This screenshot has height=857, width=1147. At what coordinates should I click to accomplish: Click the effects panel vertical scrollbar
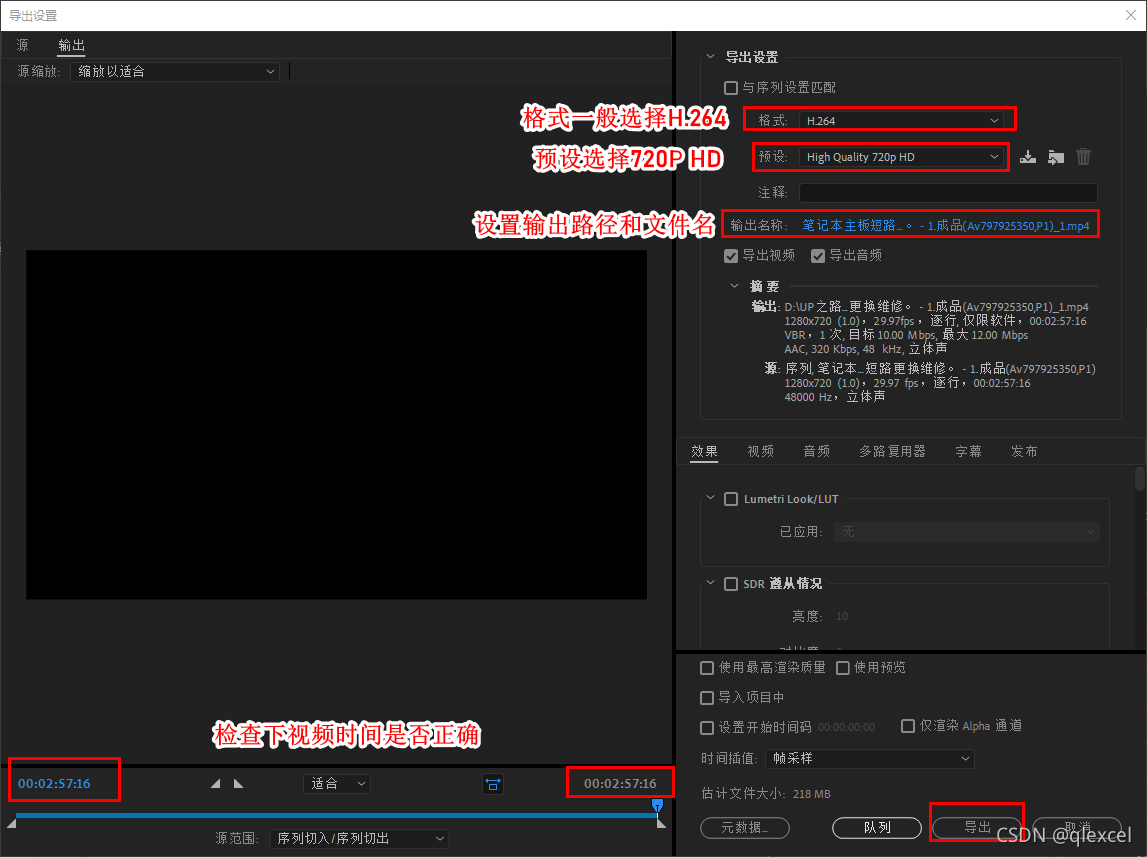tap(1140, 479)
